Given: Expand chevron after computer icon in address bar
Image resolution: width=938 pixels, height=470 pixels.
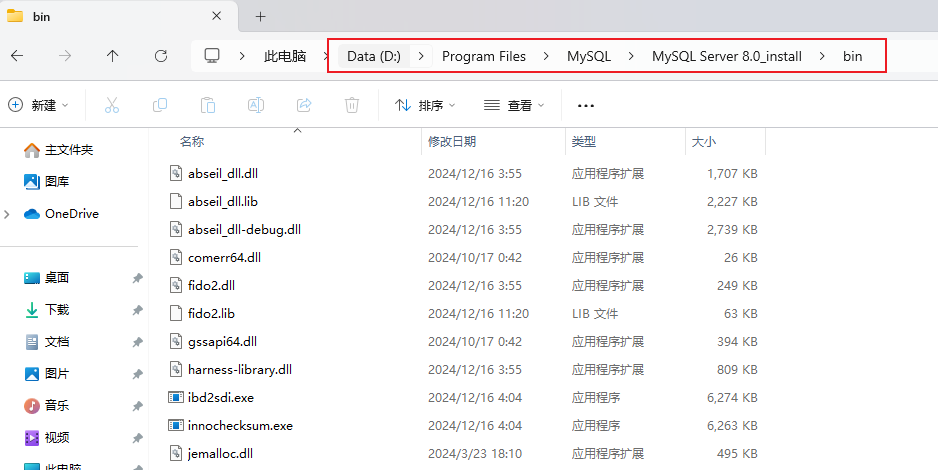Looking at the screenshot, I should (x=242, y=56).
